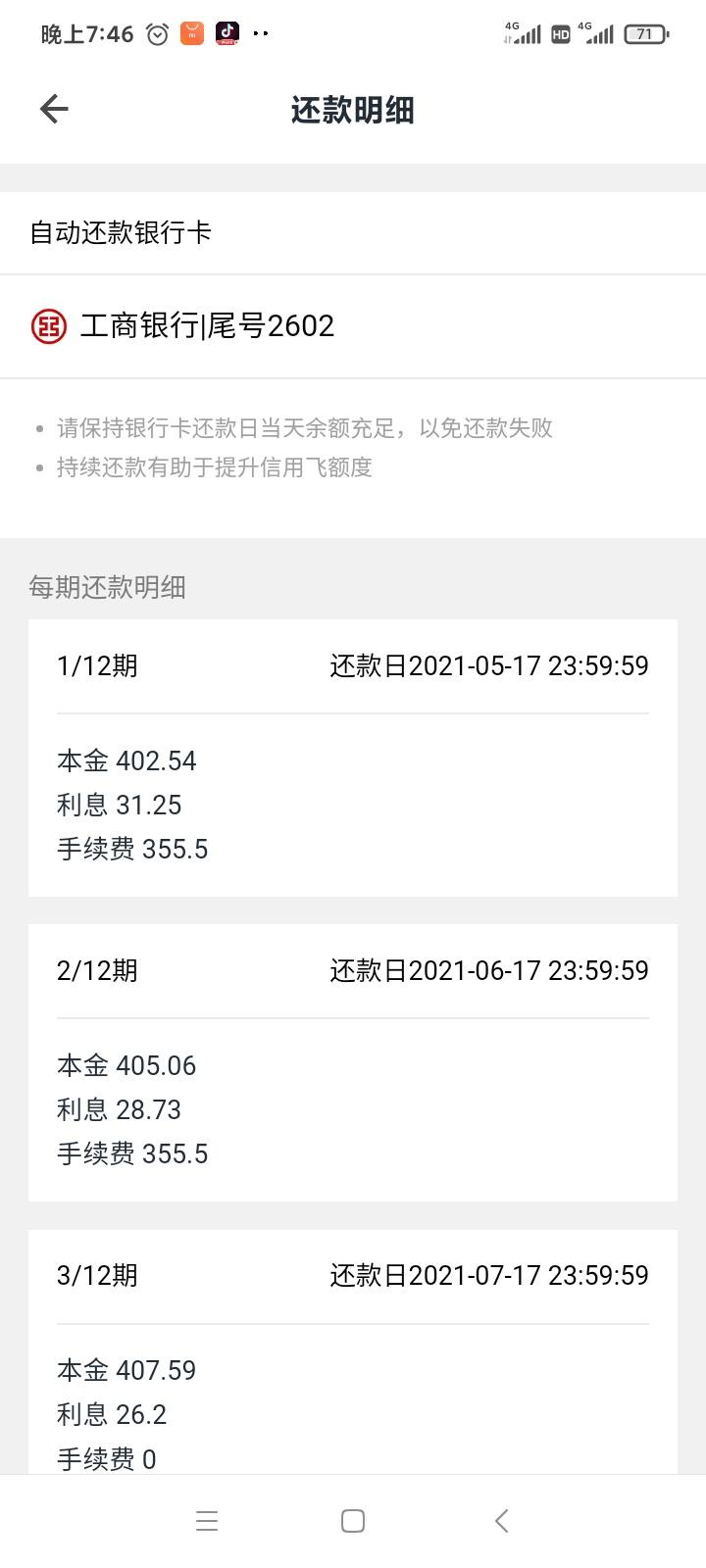Tap the alarm clock status icon
The image size is (706, 1568).
[x=157, y=34]
